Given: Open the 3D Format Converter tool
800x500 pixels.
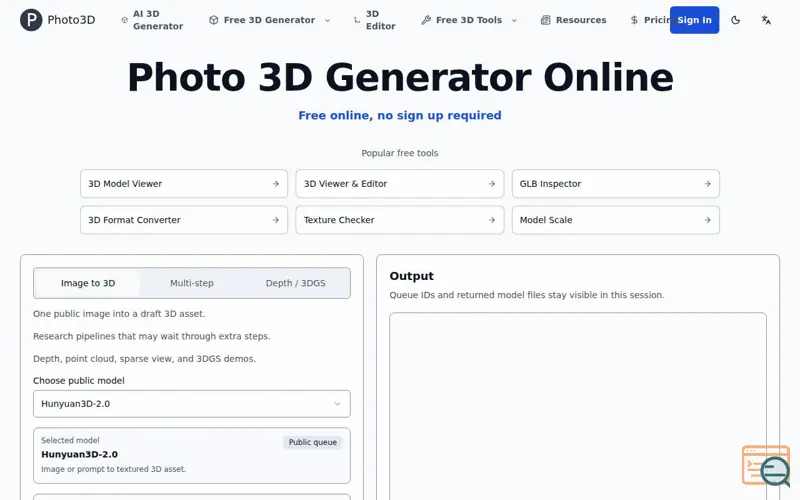Looking at the screenshot, I should click(184, 220).
